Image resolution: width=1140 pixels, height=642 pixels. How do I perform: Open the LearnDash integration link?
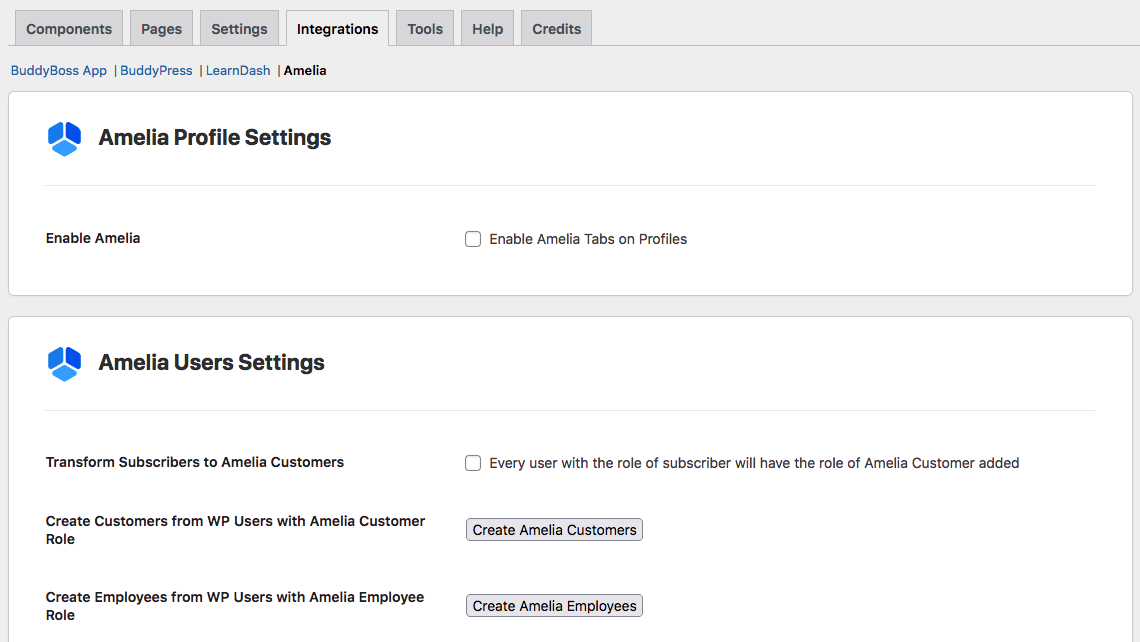(x=238, y=71)
